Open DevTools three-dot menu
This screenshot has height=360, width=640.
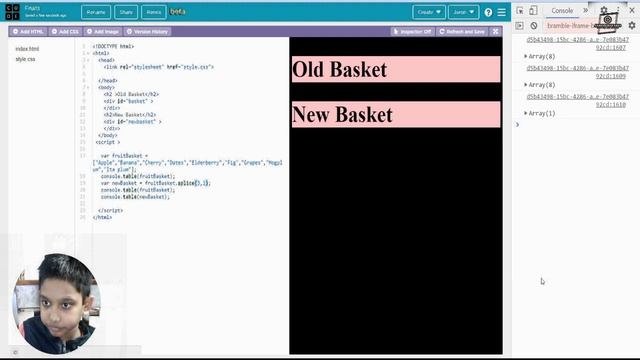pos(618,11)
